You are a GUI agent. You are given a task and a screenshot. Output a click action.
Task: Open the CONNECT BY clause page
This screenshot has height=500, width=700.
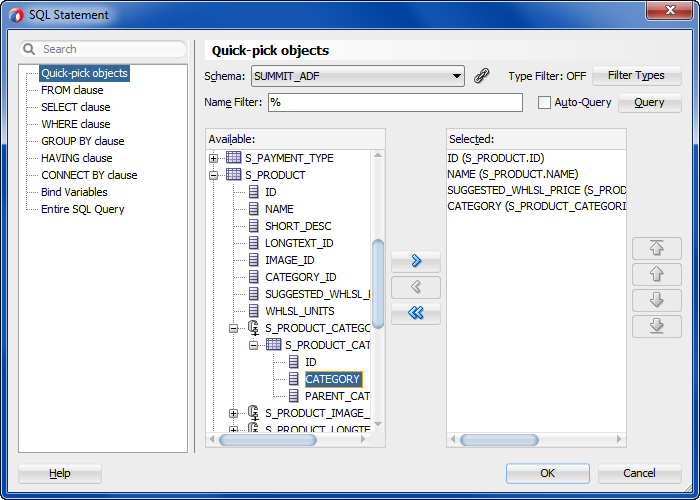89,175
